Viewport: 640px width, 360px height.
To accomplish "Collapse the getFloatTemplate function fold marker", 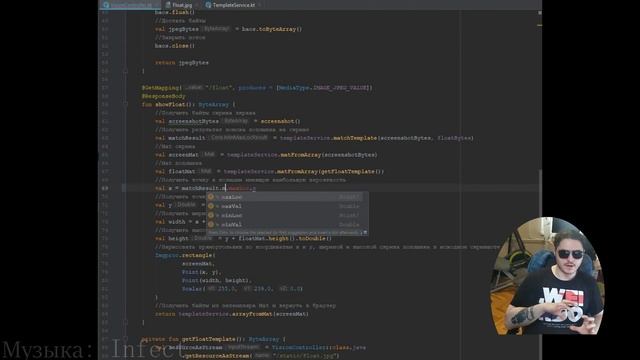I will [x=126, y=339].
